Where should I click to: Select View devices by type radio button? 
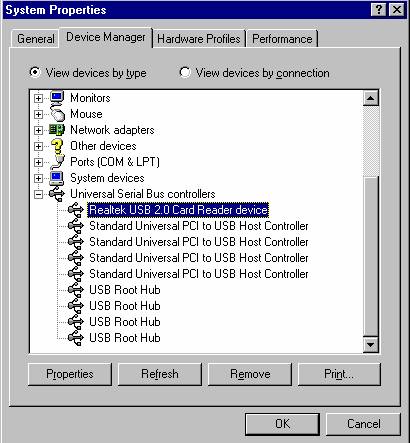pyautogui.click(x=35, y=72)
